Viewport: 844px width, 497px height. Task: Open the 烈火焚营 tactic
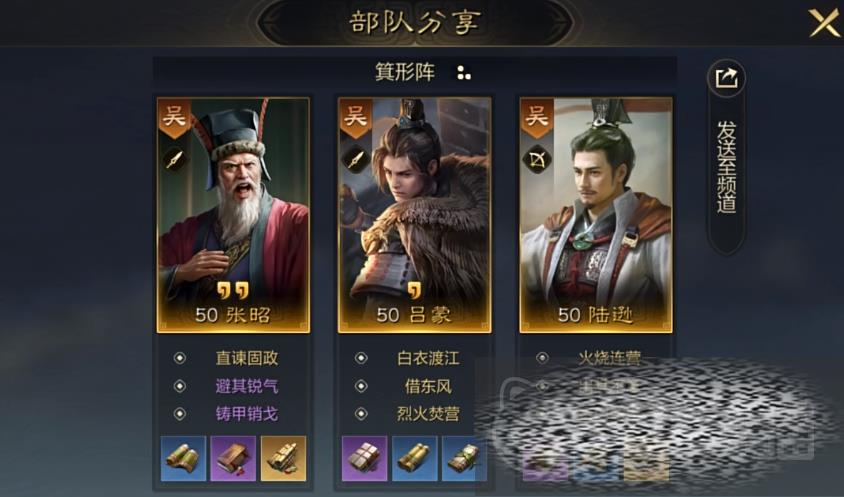tap(428, 414)
